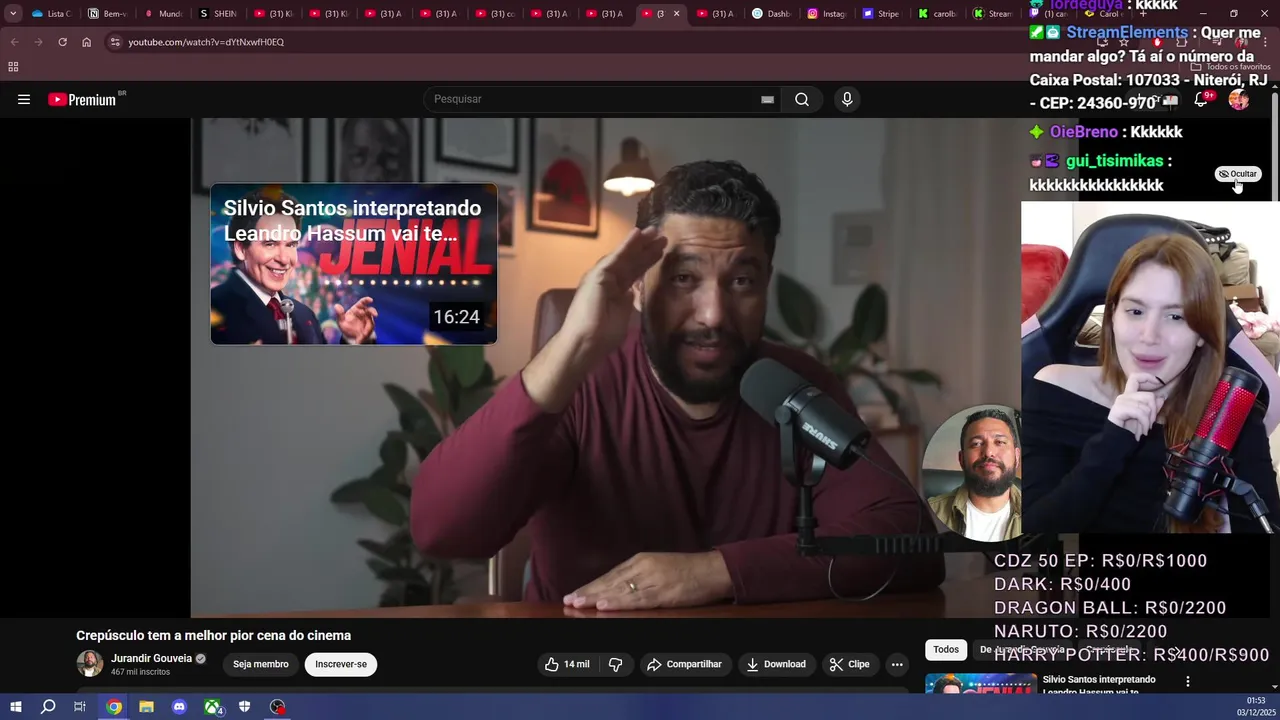Screen dimensions: 1280x720
Task: Click the Seja membro button
Action: [261, 664]
